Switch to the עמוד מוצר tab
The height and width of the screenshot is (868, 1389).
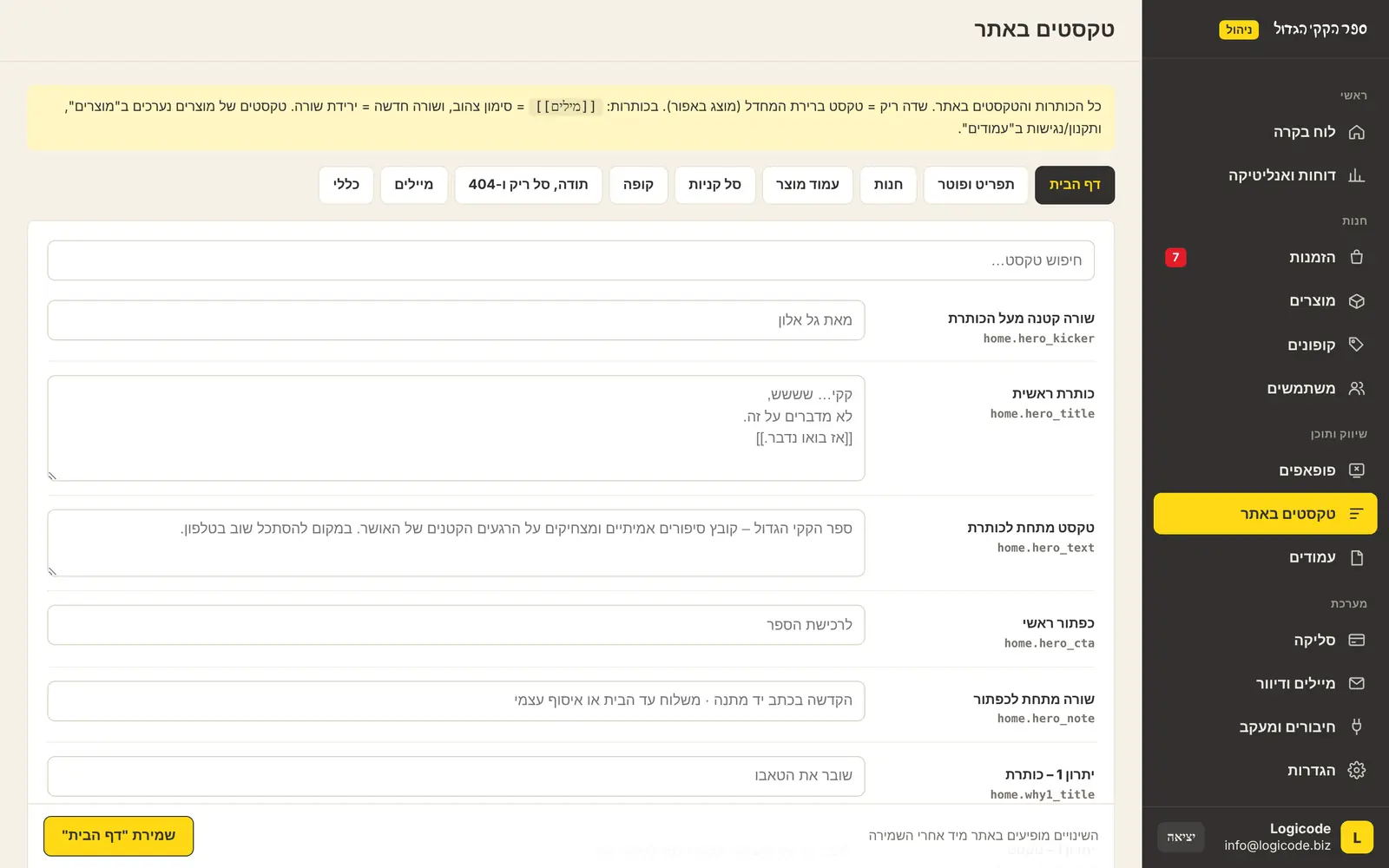coord(807,185)
